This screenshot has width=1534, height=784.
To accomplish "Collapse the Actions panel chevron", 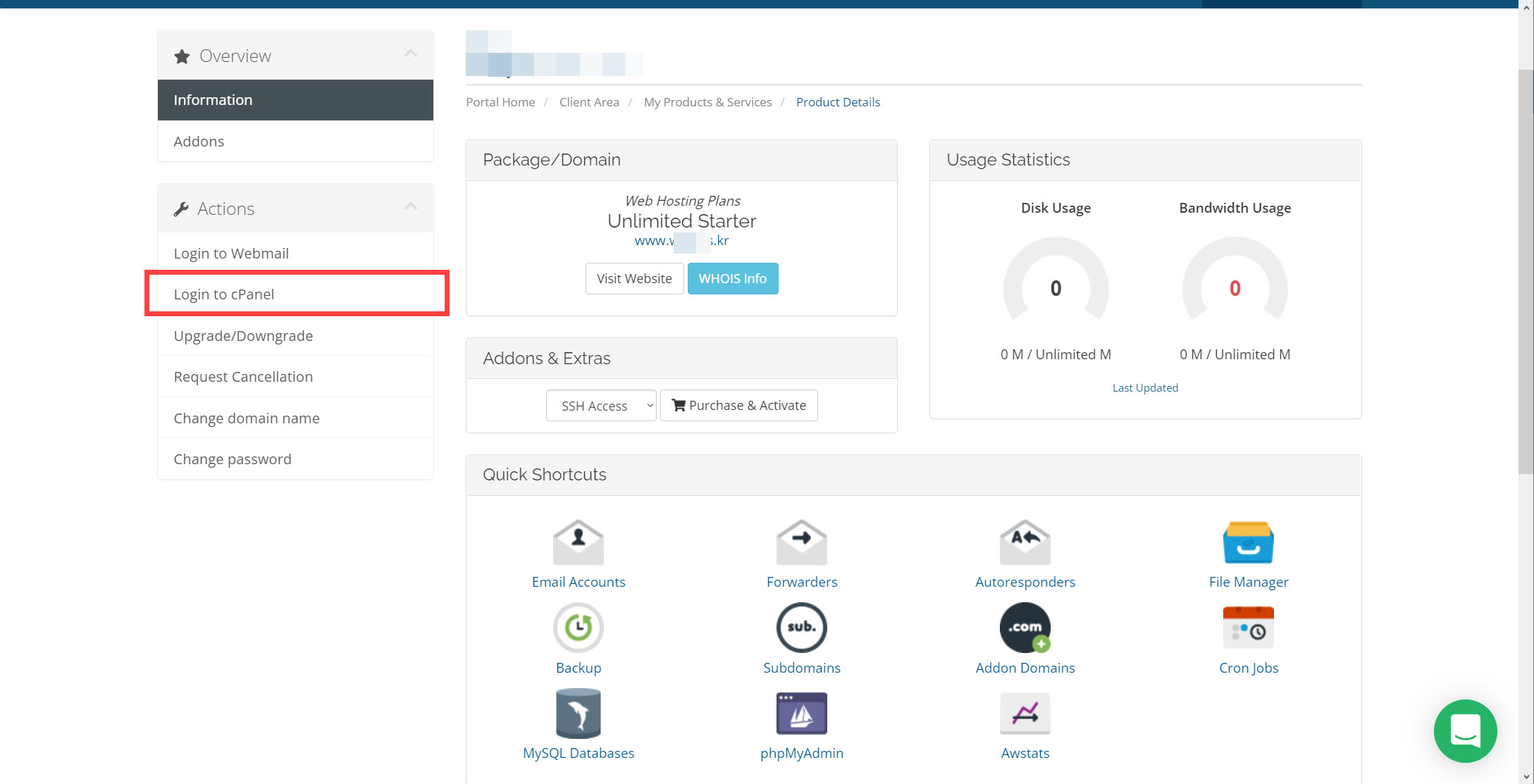I will click(411, 207).
